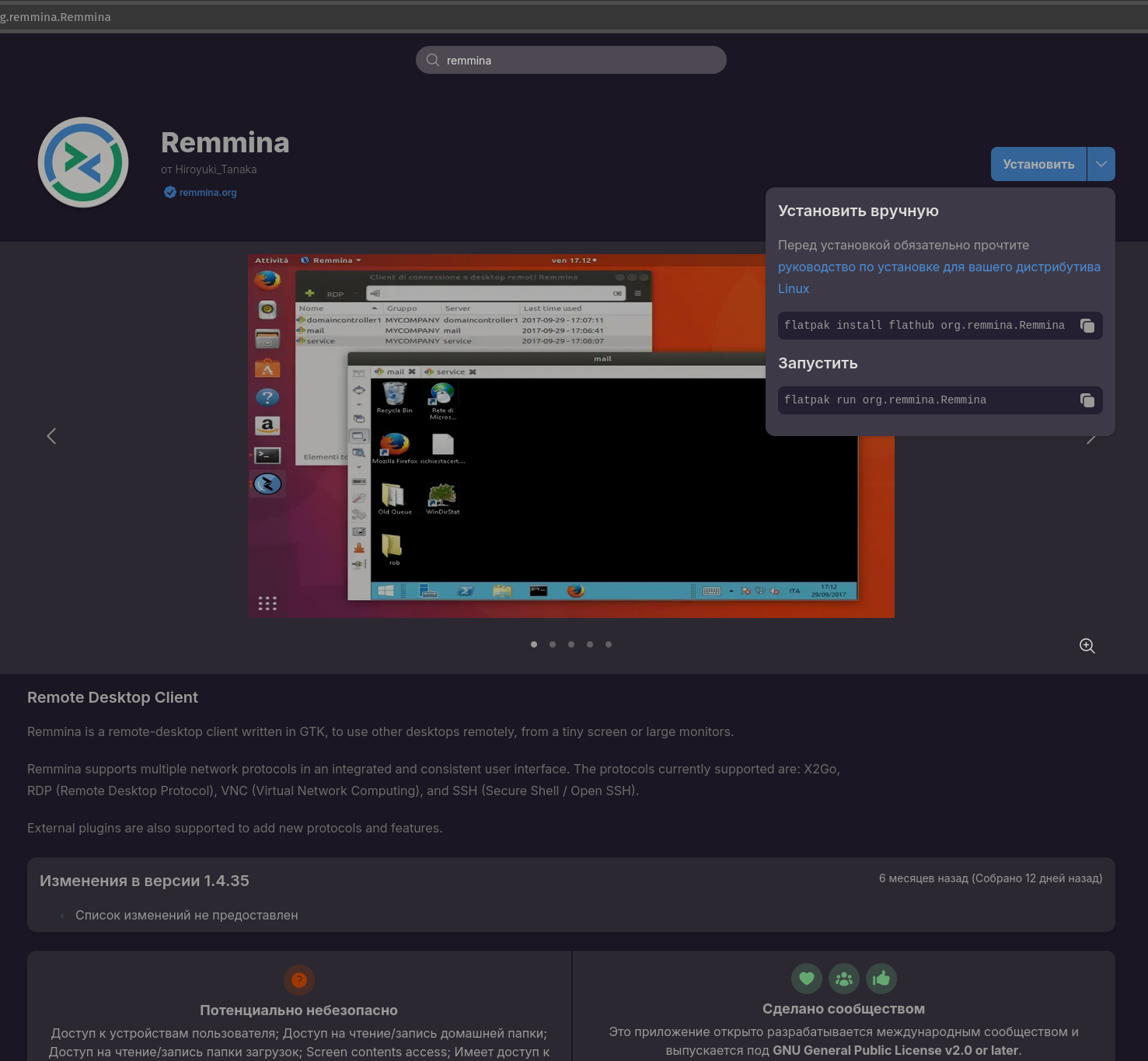
Task: Open the Linux distribution installation guide link
Action: [x=939, y=277]
